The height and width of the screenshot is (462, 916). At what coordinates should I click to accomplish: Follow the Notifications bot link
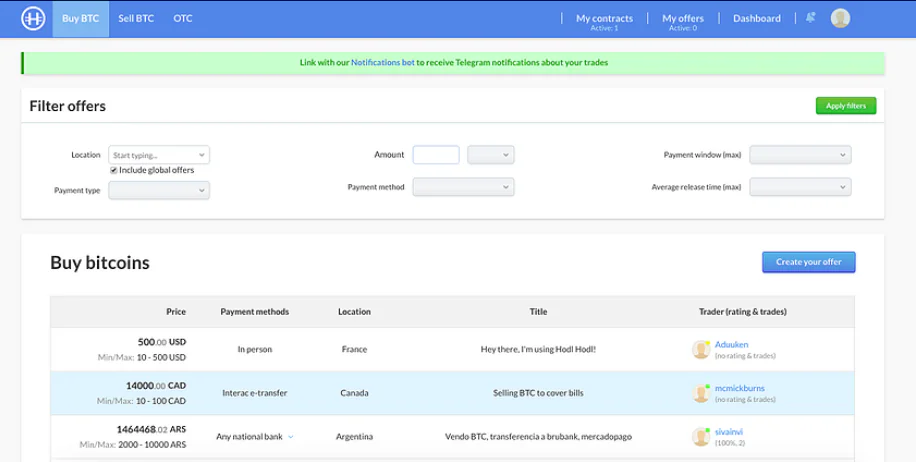coord(383,62)
